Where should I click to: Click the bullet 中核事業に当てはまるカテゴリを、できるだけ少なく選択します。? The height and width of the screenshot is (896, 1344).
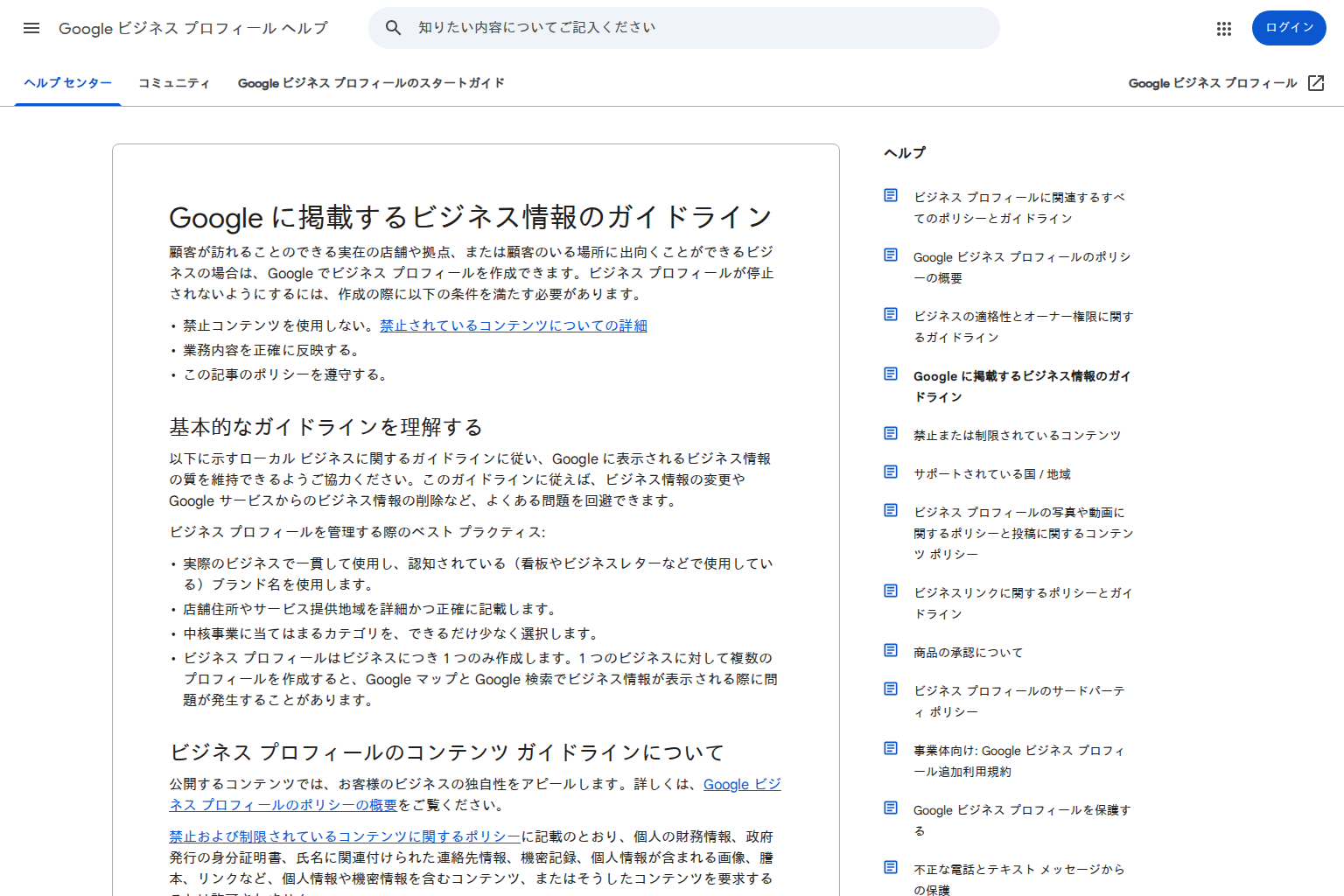click(391, 633)
